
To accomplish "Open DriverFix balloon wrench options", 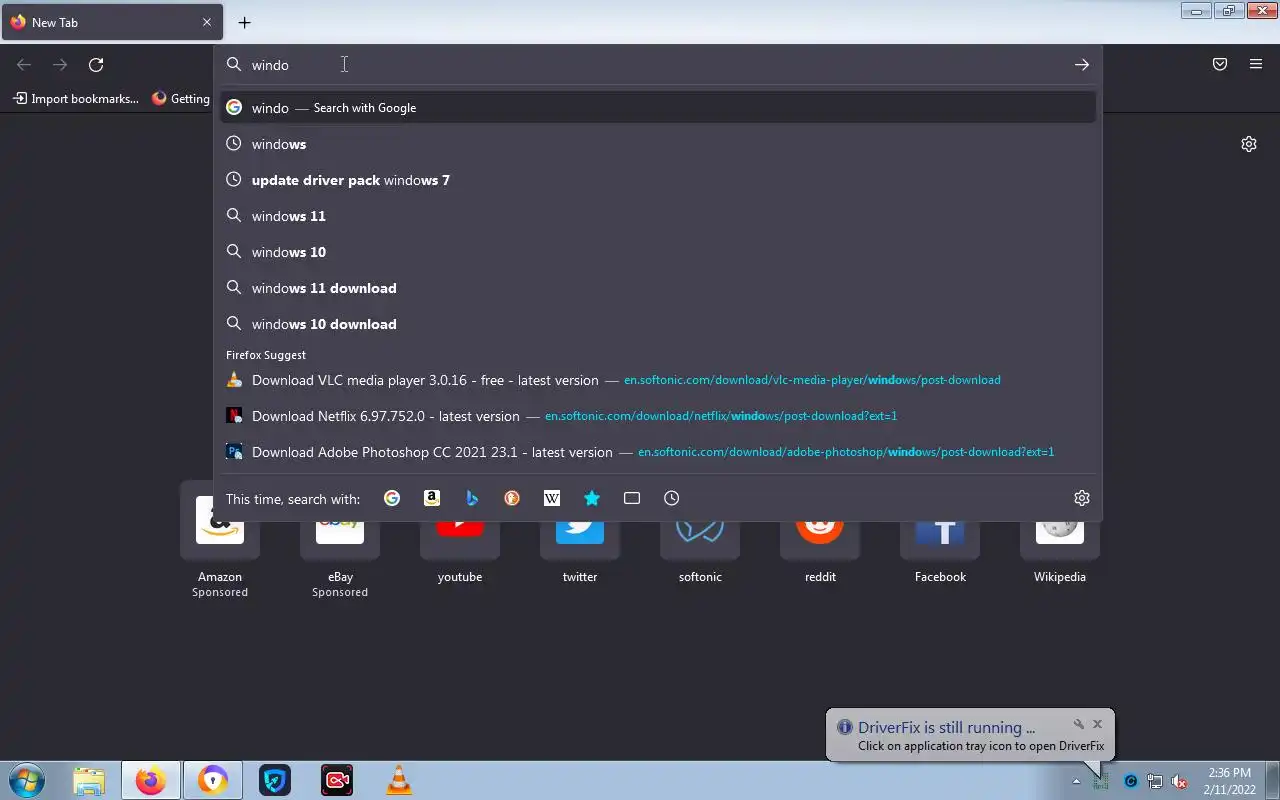I will pos(1079,724).
